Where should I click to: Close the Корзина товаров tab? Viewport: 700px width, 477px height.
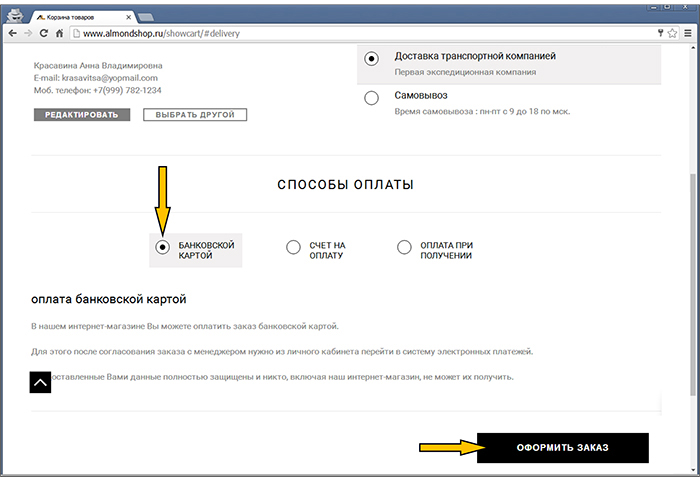tap(129, 17)
